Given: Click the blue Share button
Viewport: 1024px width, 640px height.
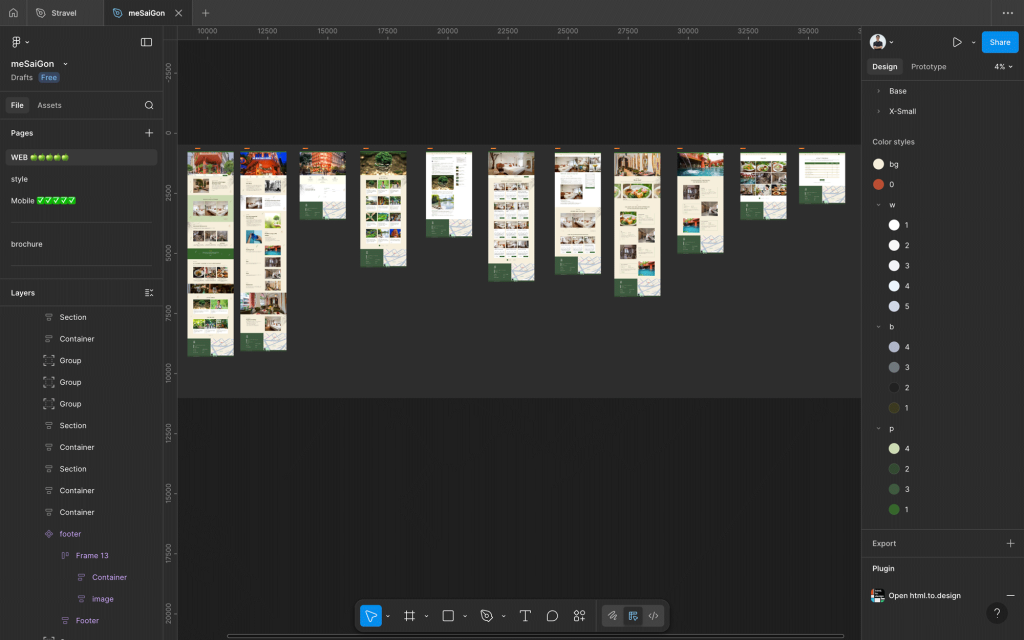Looking at the screenshot, I should pos(999,42).
